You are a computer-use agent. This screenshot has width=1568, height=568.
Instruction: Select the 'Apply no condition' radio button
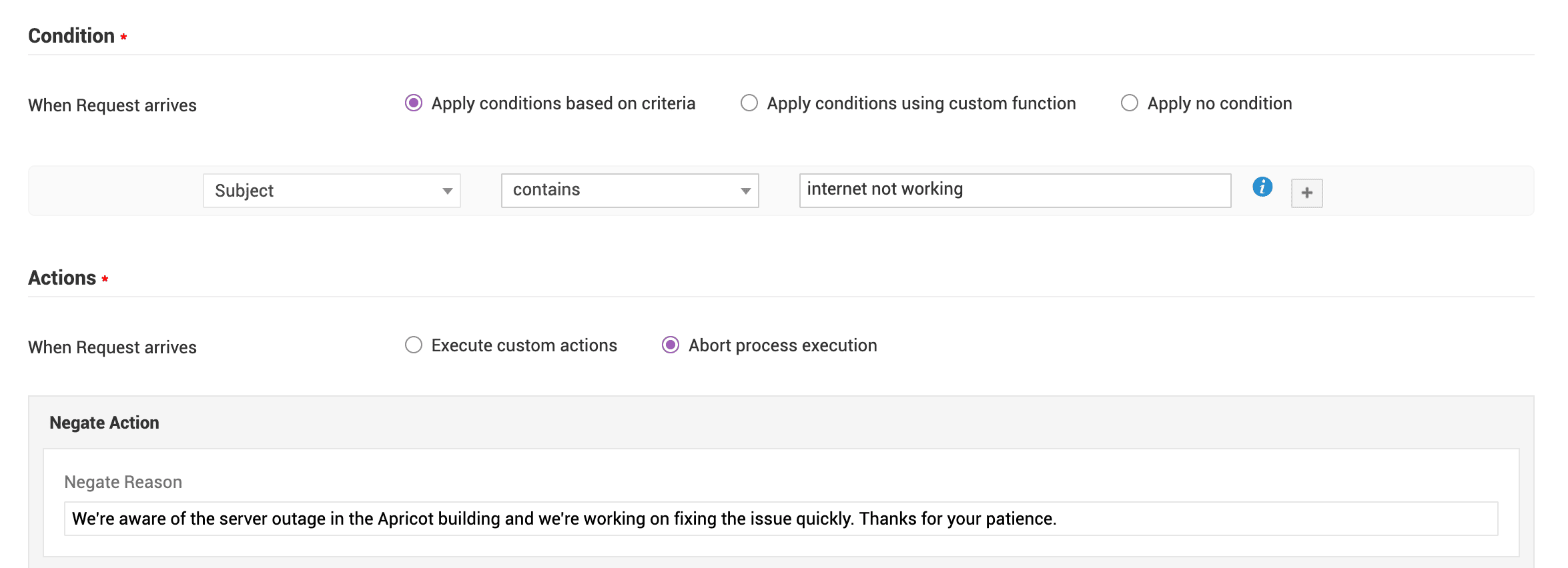tap(1129, 103)
